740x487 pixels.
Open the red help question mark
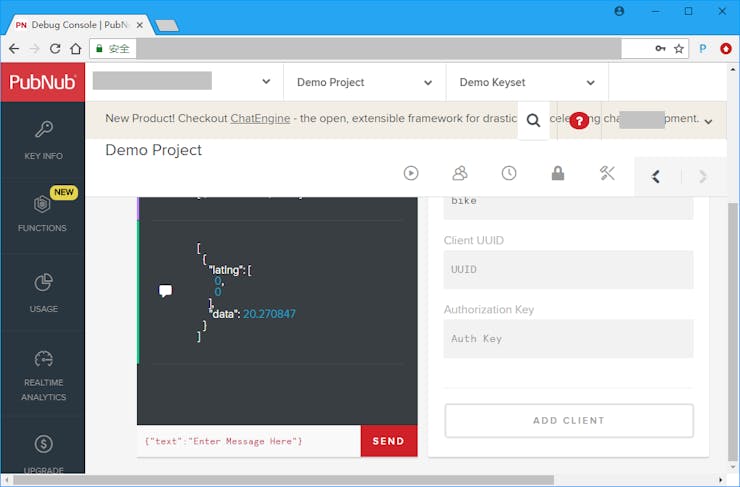pyautogui.click(x=579, y=121)
